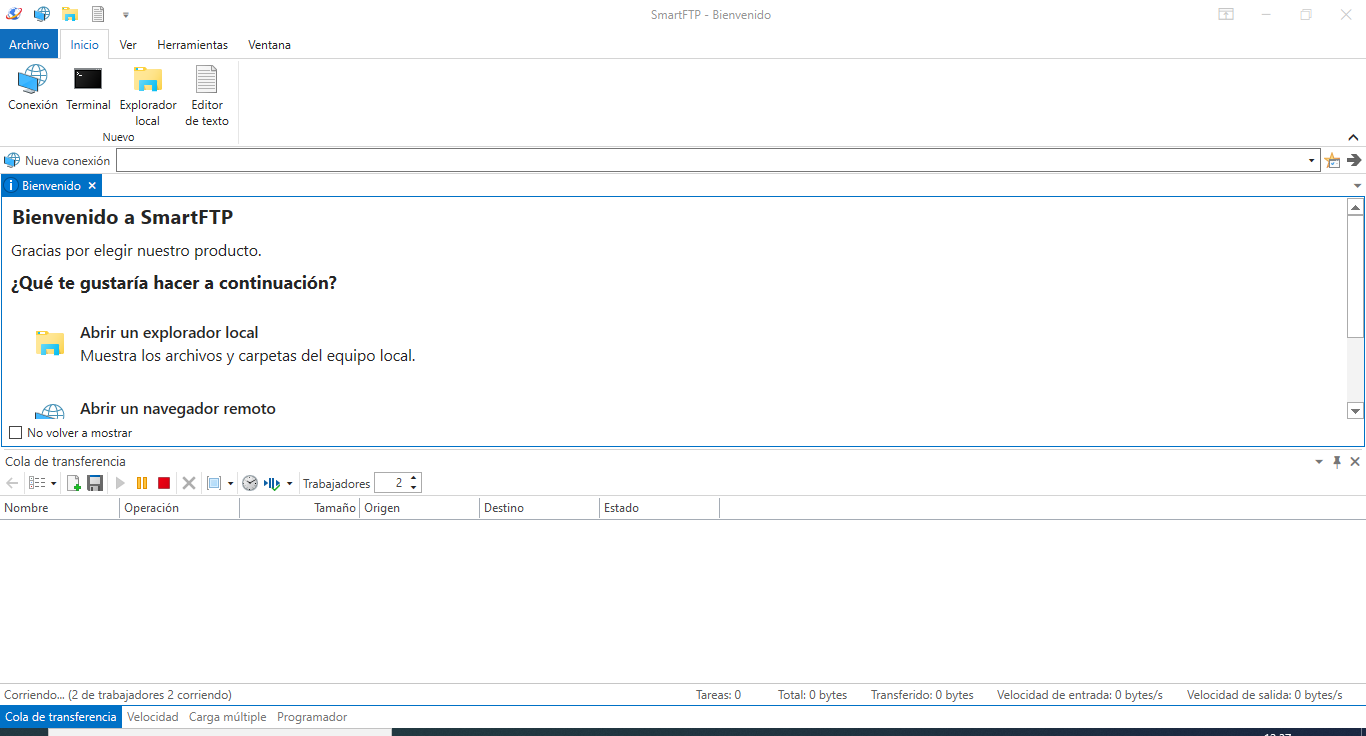Open transfer queue panel options dropdown

coord(1319,462)
